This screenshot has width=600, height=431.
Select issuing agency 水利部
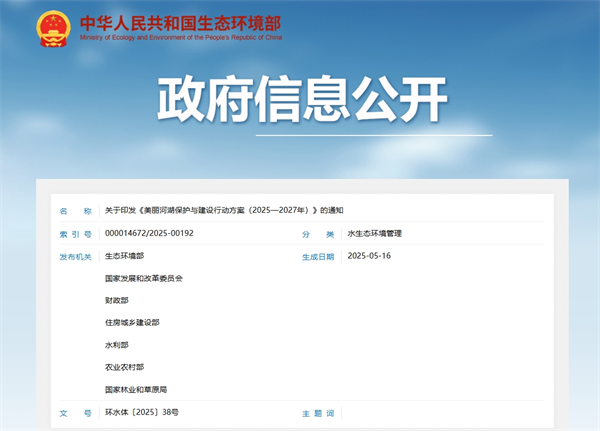117,345
